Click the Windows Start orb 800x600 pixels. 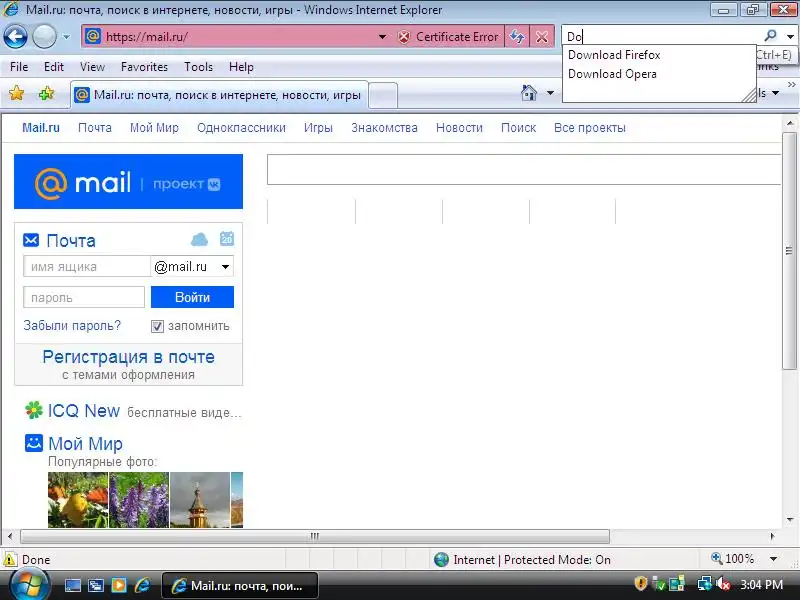[29, 585]
